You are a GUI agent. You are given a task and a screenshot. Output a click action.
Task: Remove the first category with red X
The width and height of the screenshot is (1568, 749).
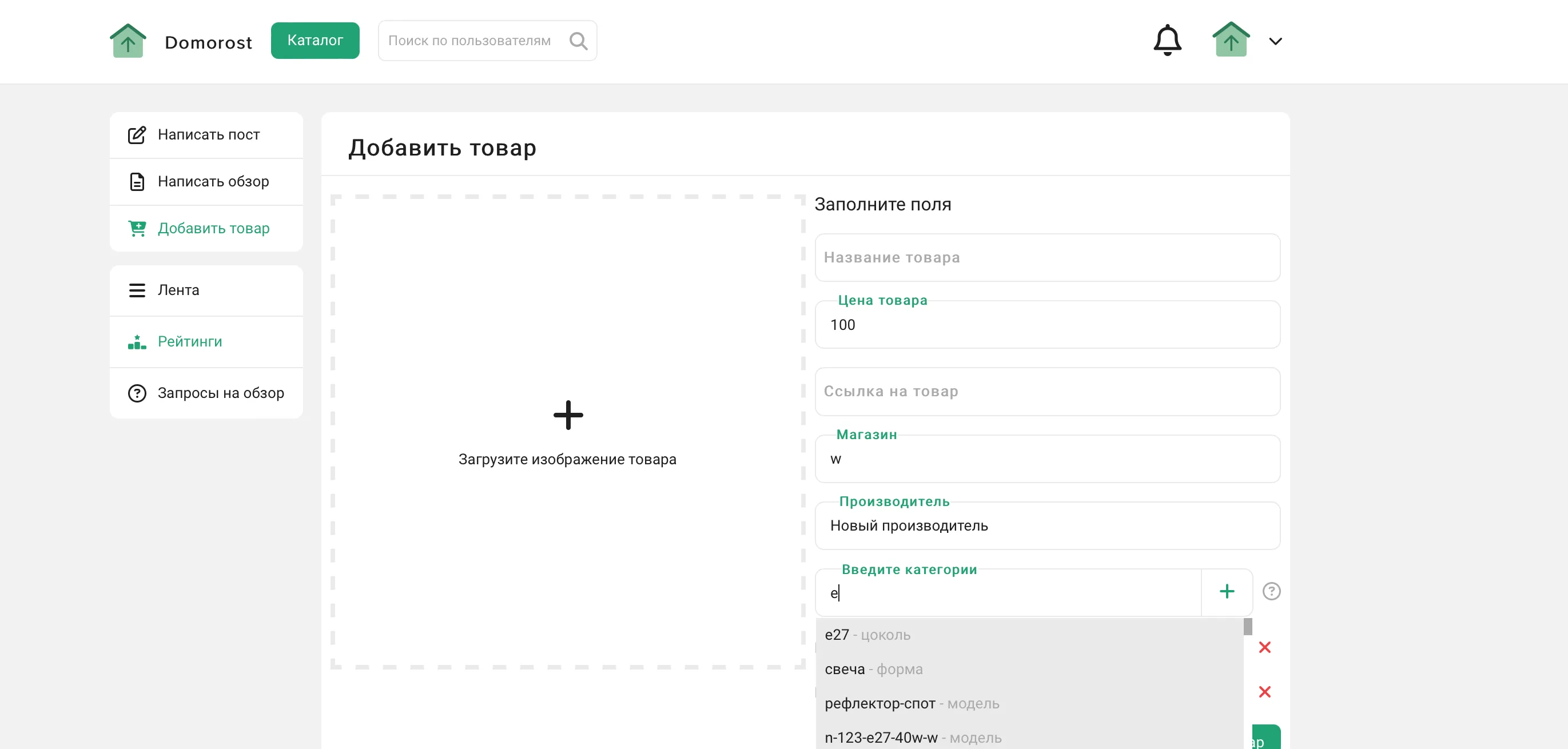pyautogui.click(x=1264, y=647)
